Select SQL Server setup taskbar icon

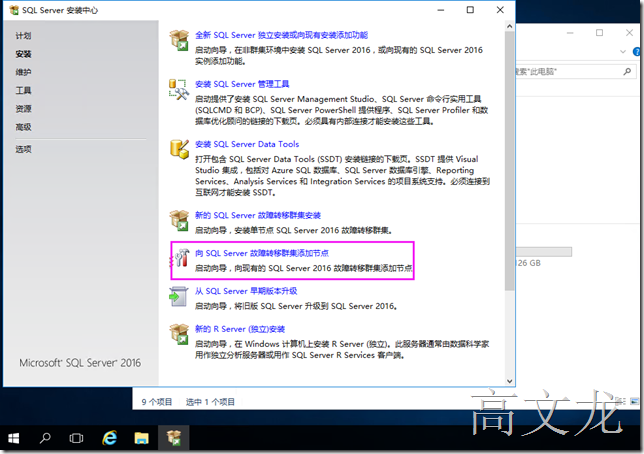174,438
